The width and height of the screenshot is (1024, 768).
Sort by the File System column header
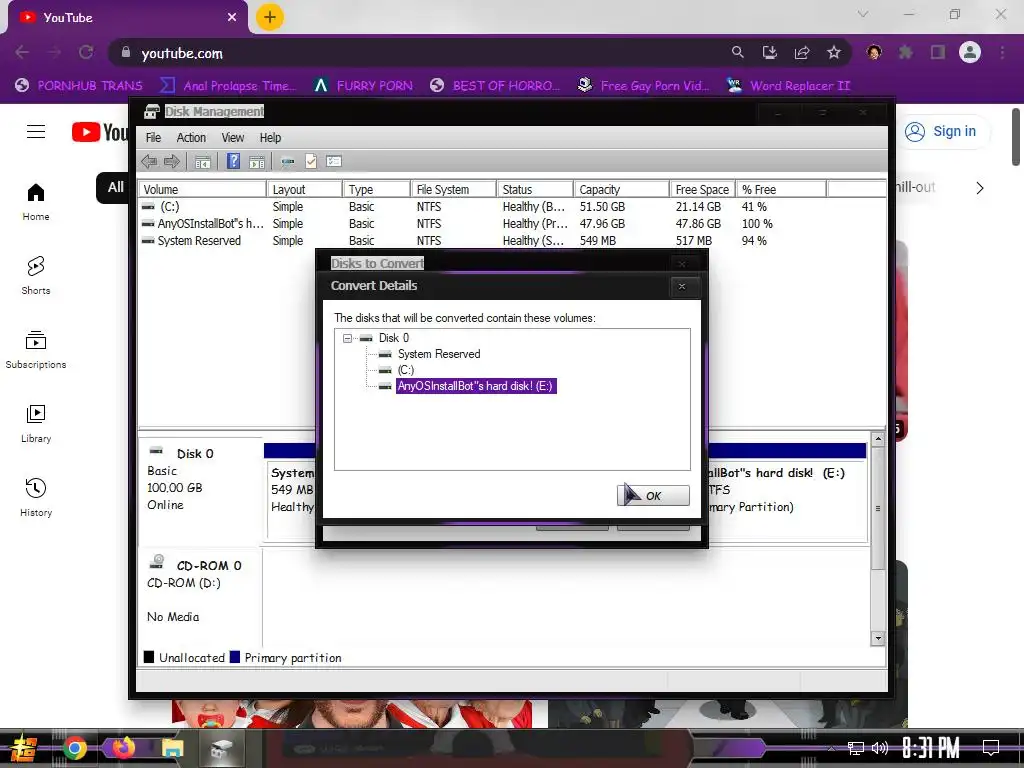[453, 189]
